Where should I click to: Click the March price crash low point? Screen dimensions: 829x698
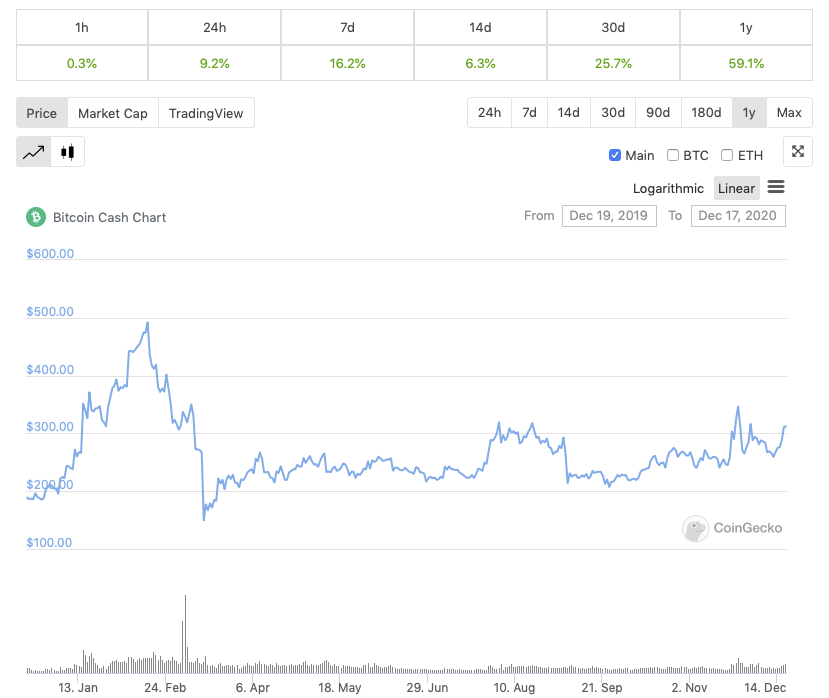coord(204,519)
